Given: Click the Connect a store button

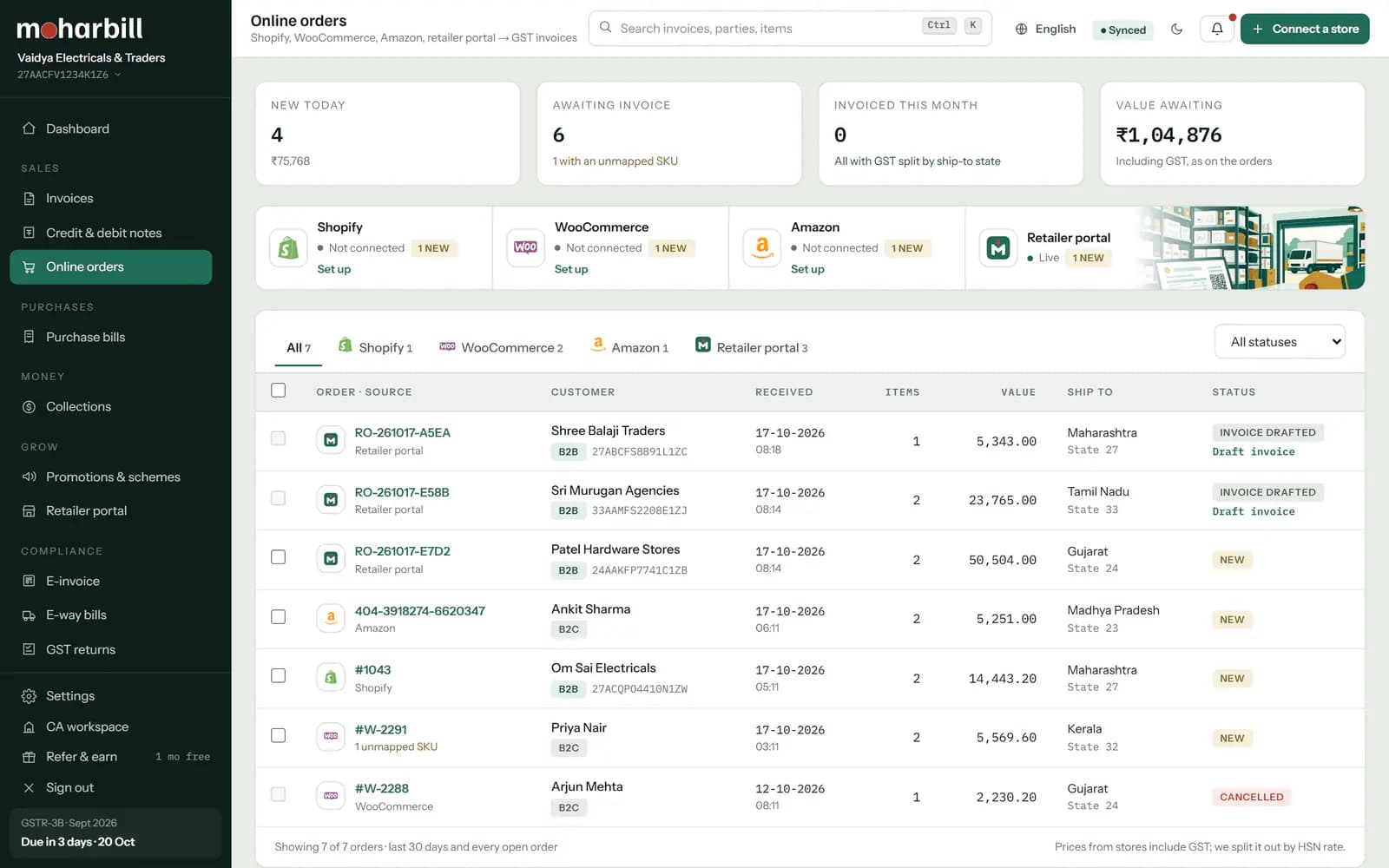Looking at the screenshot, I should [x=1305, y=29].
